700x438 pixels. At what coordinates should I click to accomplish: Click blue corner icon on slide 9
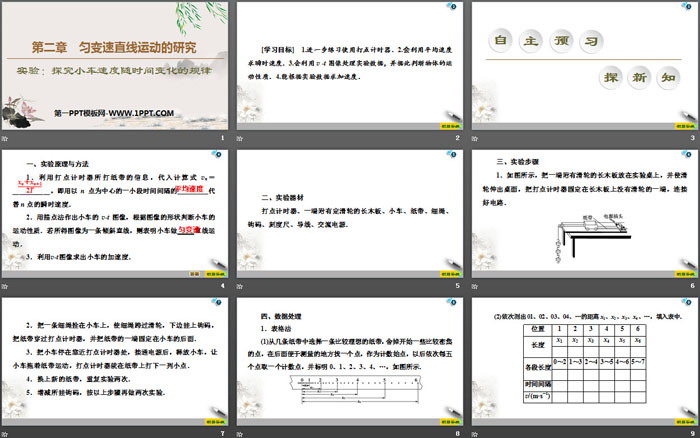(x=687, y=302)
